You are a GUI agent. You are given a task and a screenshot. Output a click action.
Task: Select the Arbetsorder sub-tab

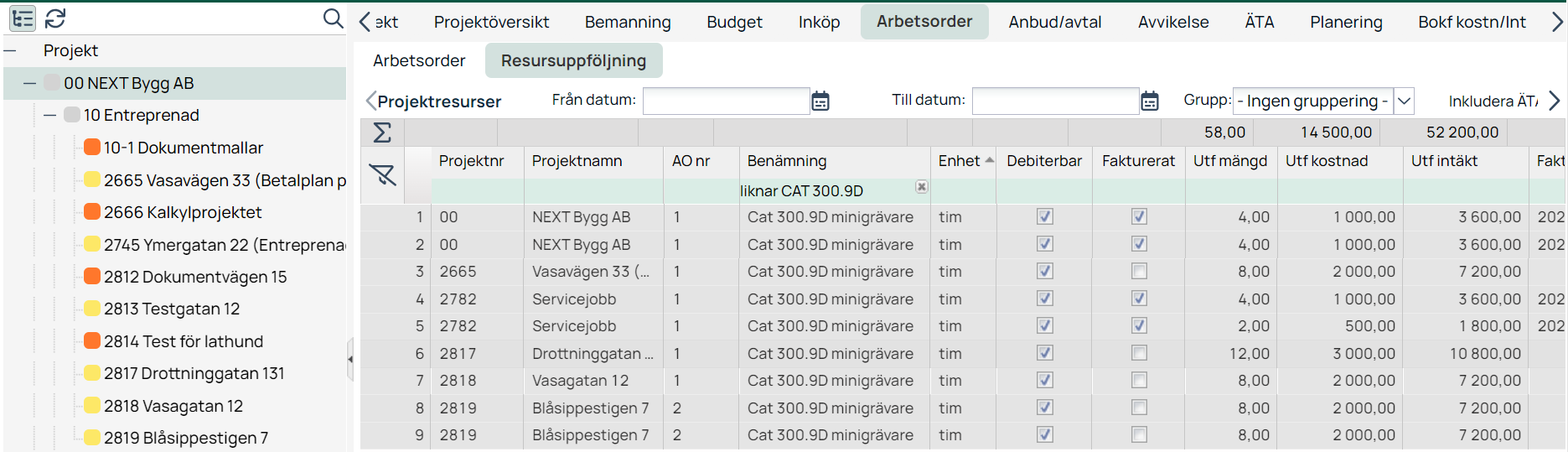pyautogui.click(x=419, y=60)
